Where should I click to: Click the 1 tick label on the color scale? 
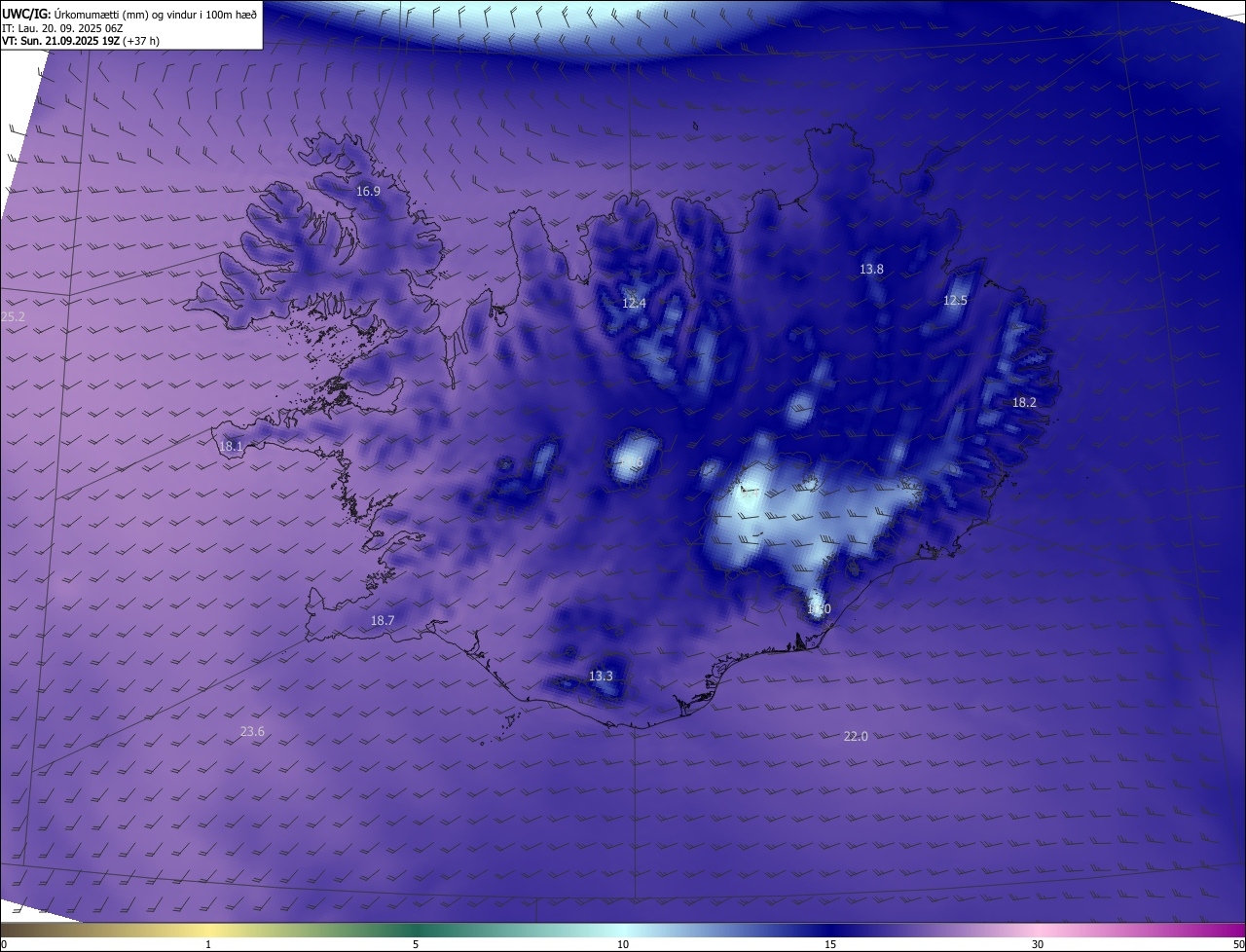click(x=208, y=944)
